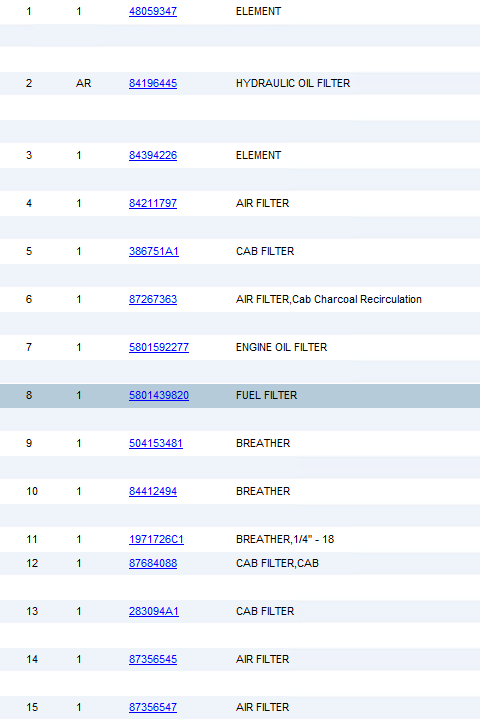480x721 pixels.
Task: Open cab filter part 87684088
Action: [153, 563]
